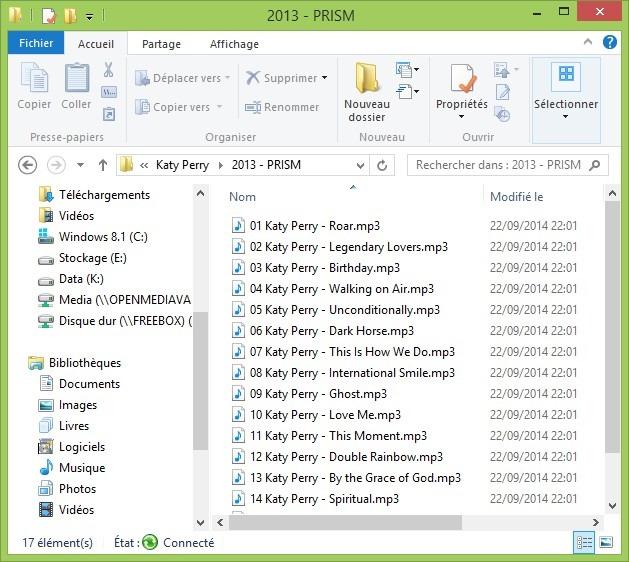Click the blue Help question mark icon
The width and height of the screenshot is (629, 562).
(x=610, y=42)
